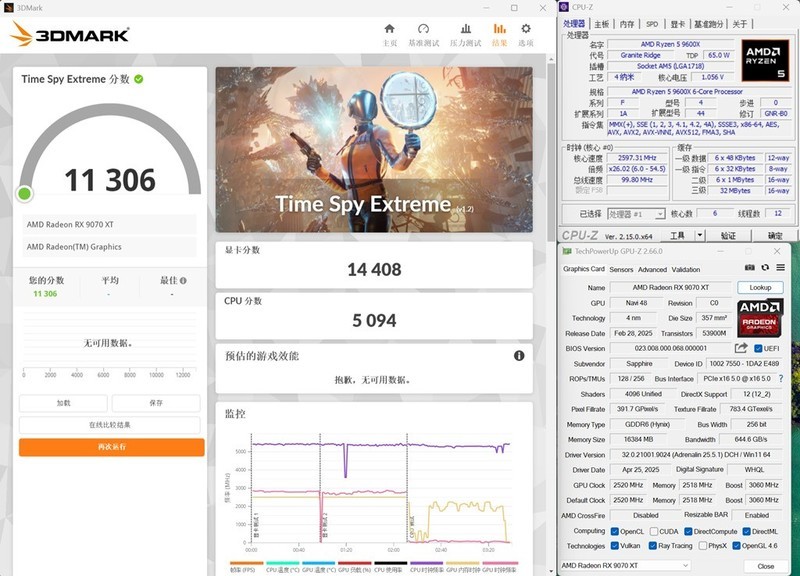The height and width of the screenshot is (576, 800).
Task: Click the orange 再次运行 rerun button
Action: (x=112, y=447)
